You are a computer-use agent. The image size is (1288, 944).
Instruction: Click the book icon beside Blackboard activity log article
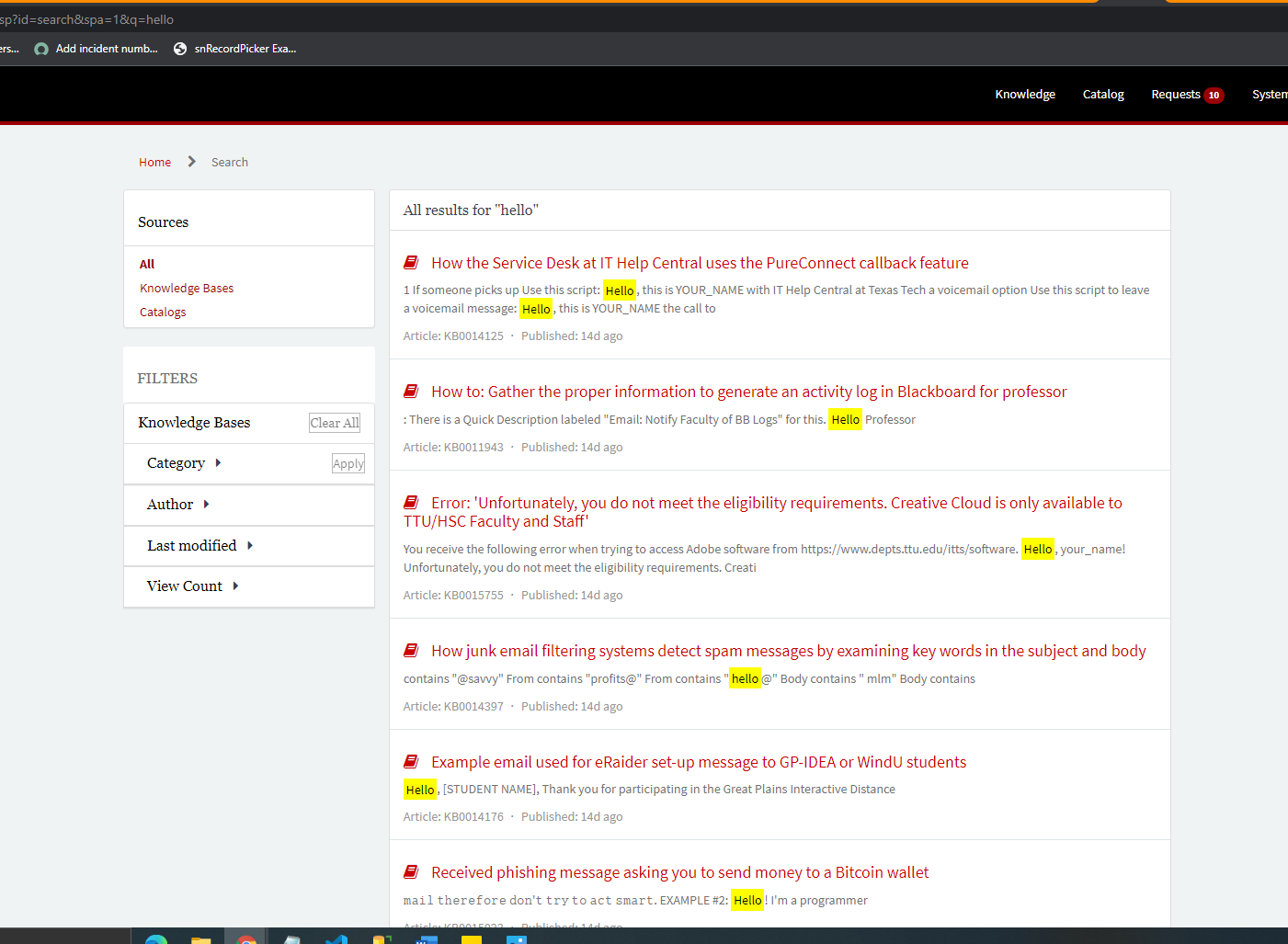411,392
